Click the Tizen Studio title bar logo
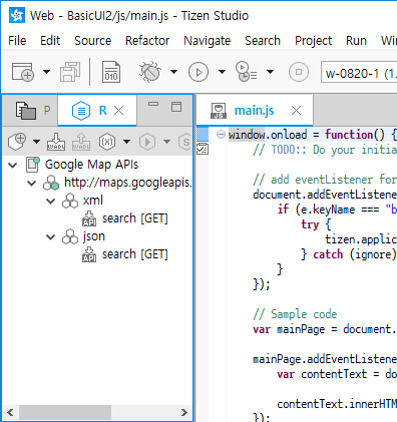397x422 pixels. point(17,15)
